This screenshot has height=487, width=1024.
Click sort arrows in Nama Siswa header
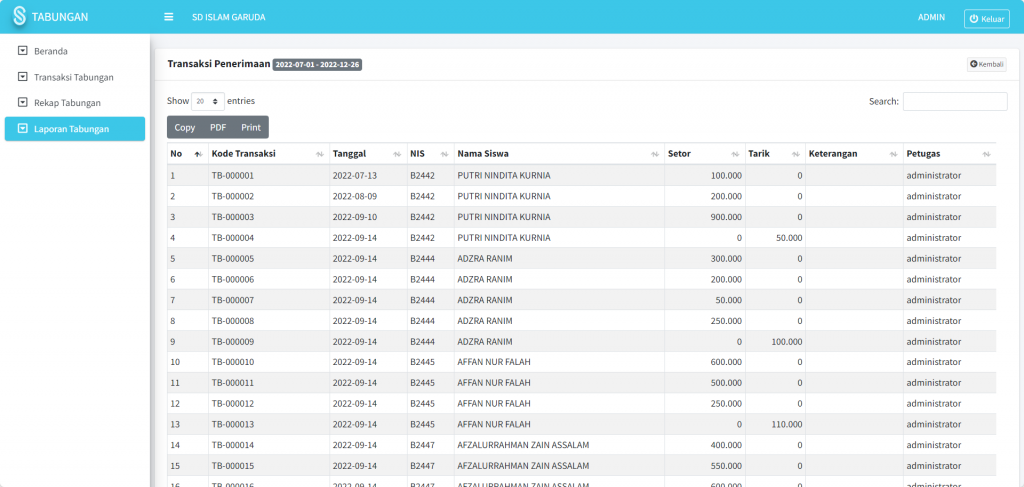click(655, 154)
